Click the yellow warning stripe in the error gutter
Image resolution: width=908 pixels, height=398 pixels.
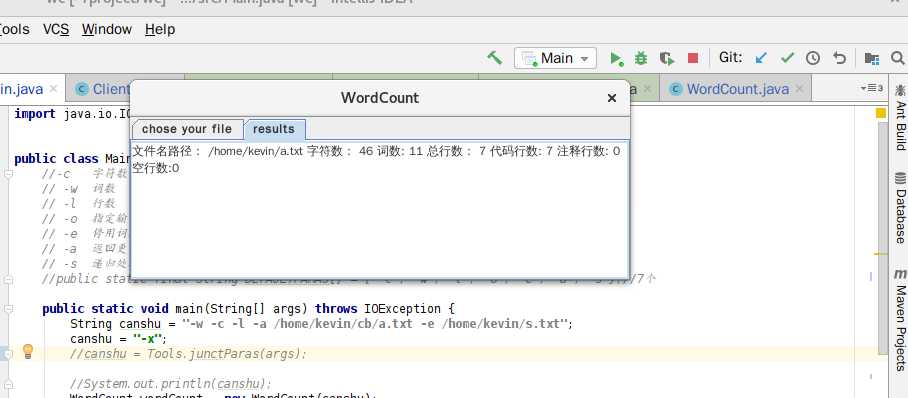coord(881,254)
